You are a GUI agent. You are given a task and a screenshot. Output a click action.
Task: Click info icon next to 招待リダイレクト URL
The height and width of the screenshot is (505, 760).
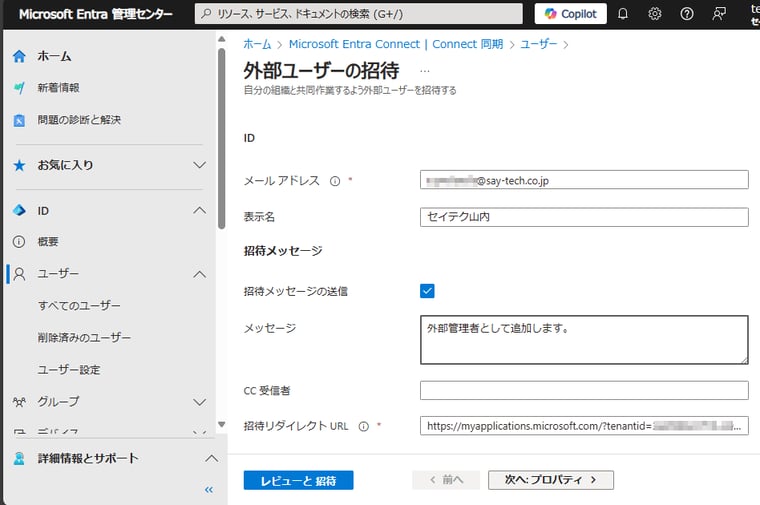[x=364, y=426]
